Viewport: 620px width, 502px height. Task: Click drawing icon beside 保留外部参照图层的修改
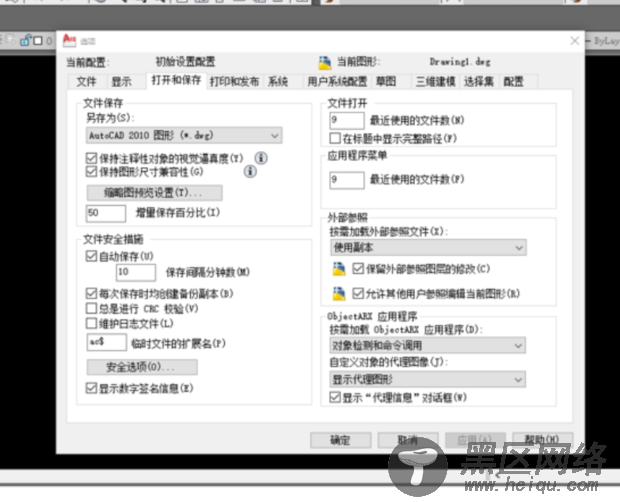click(x=339, y=269)
